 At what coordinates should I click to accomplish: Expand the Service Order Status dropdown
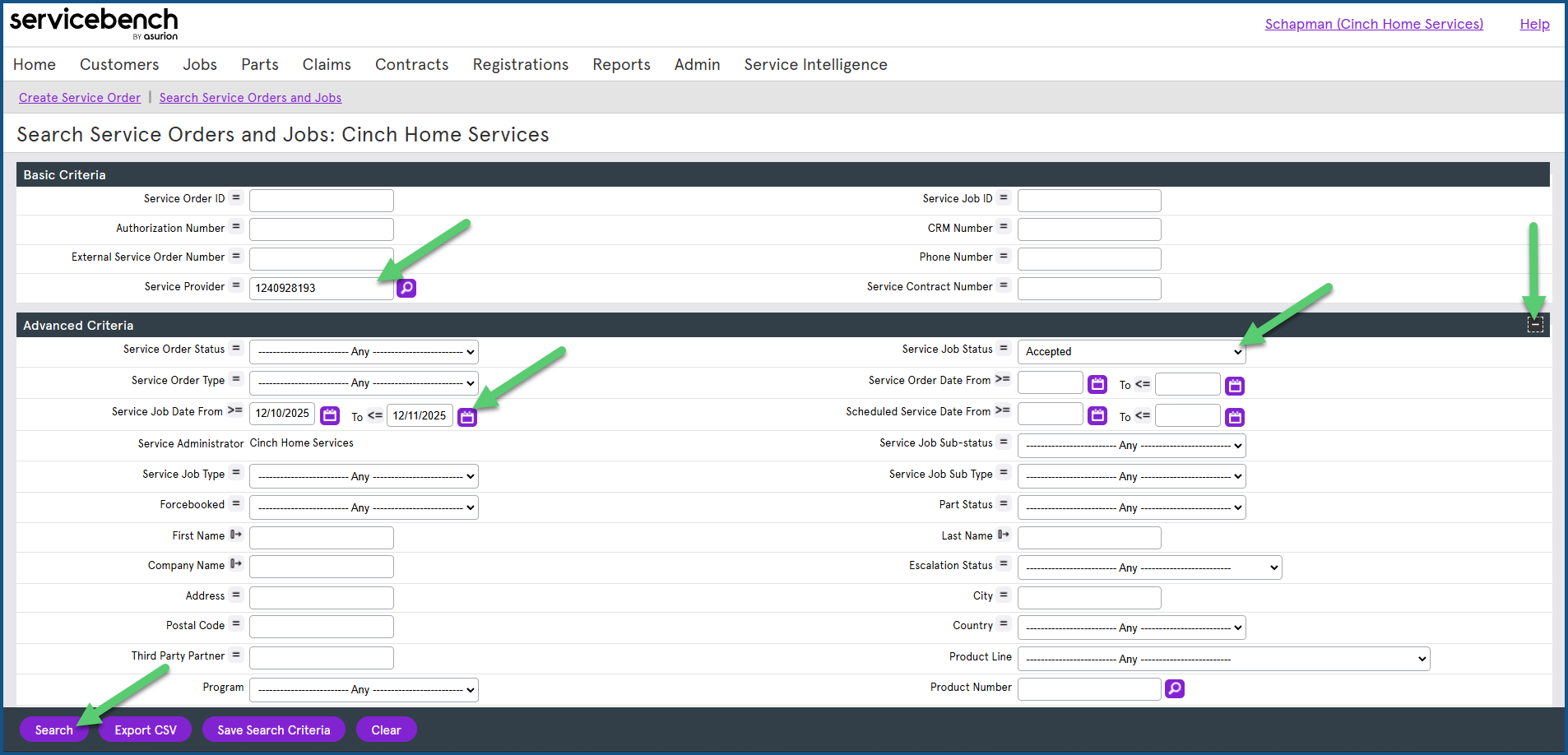tap(364, 352)
